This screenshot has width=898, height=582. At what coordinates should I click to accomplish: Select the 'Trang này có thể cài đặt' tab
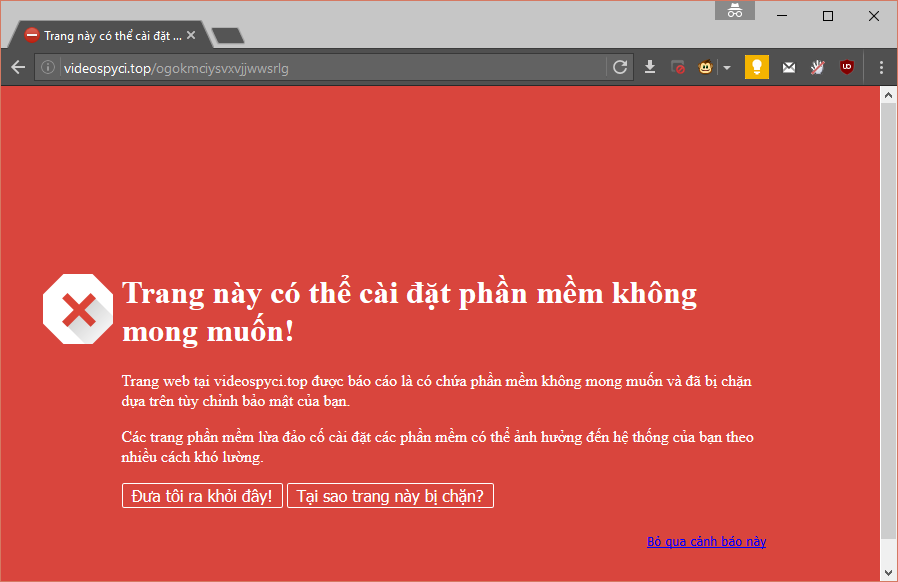(109, 36)
